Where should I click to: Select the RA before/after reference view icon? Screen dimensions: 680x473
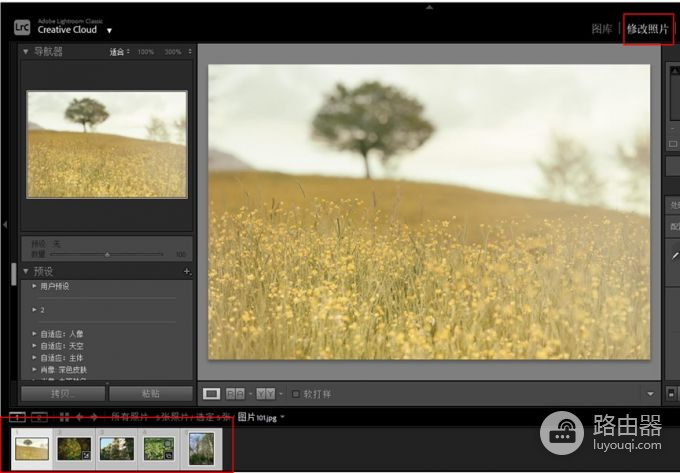coord(235,394)
